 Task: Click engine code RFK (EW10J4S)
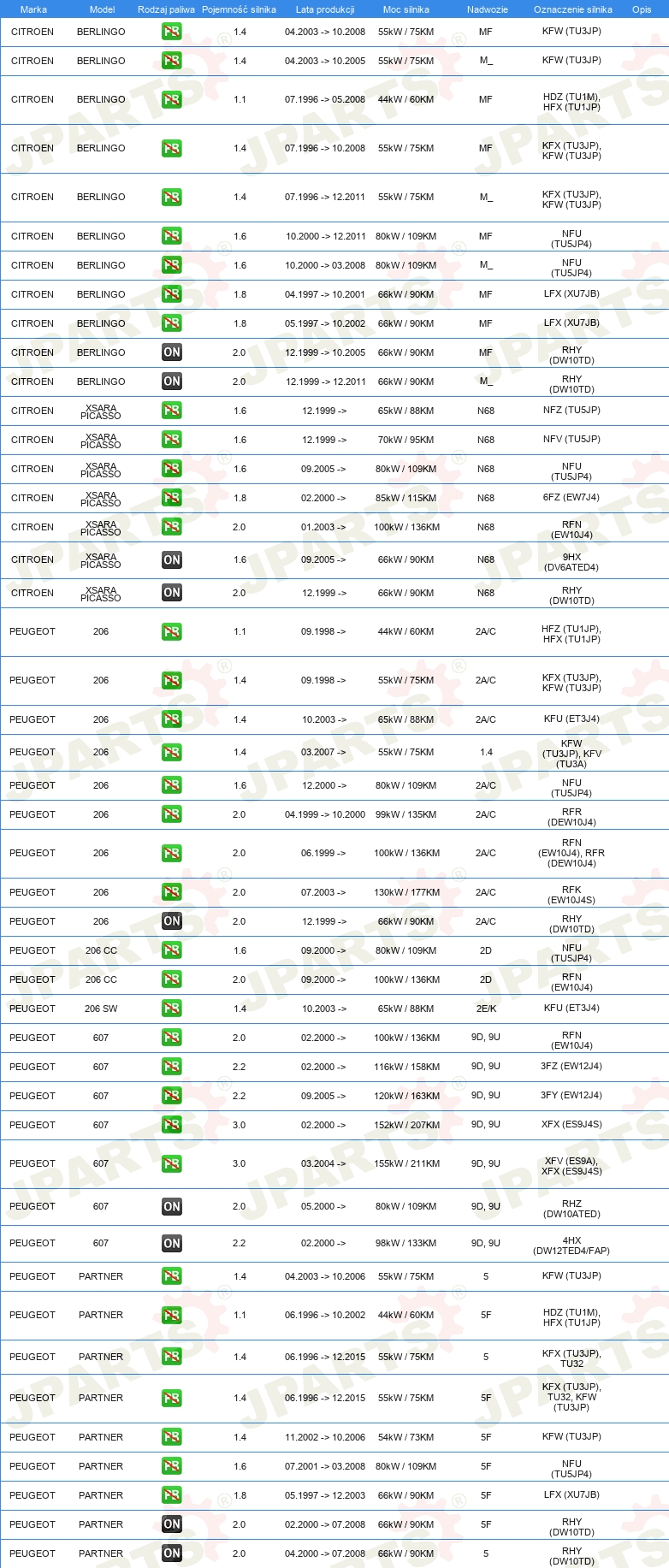coord(571,895)
